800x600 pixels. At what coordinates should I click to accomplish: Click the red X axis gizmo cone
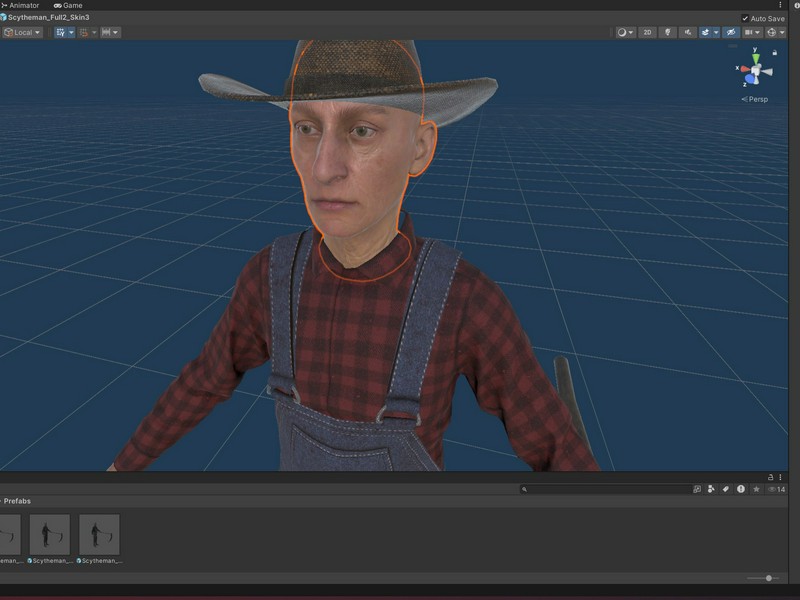coord(745,69)
